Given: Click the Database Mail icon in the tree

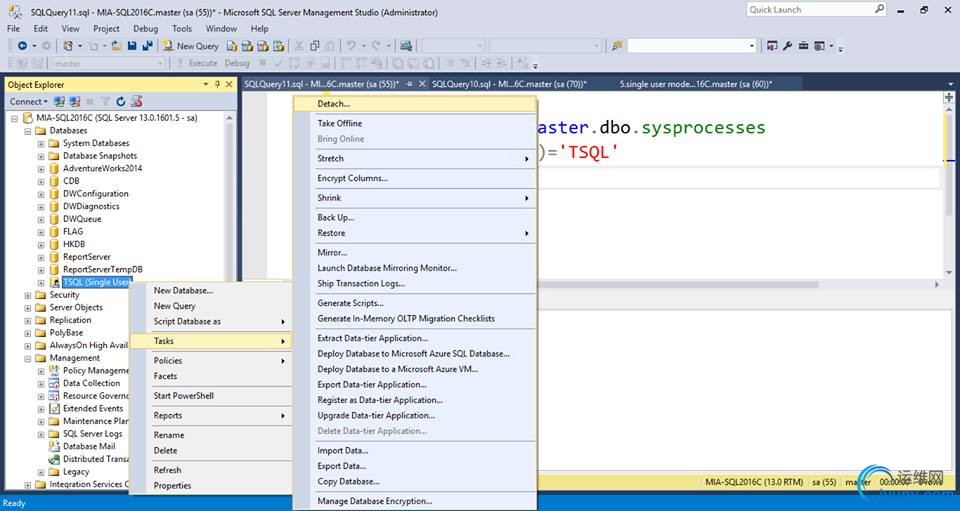Looking at the screenshot, I should (54, 447).
